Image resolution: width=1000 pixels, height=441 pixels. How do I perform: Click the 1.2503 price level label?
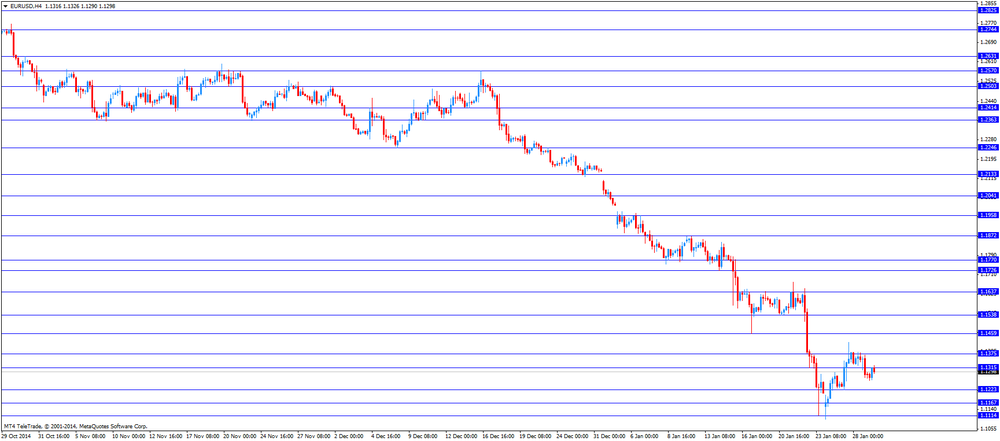click(x=987, y=86)
